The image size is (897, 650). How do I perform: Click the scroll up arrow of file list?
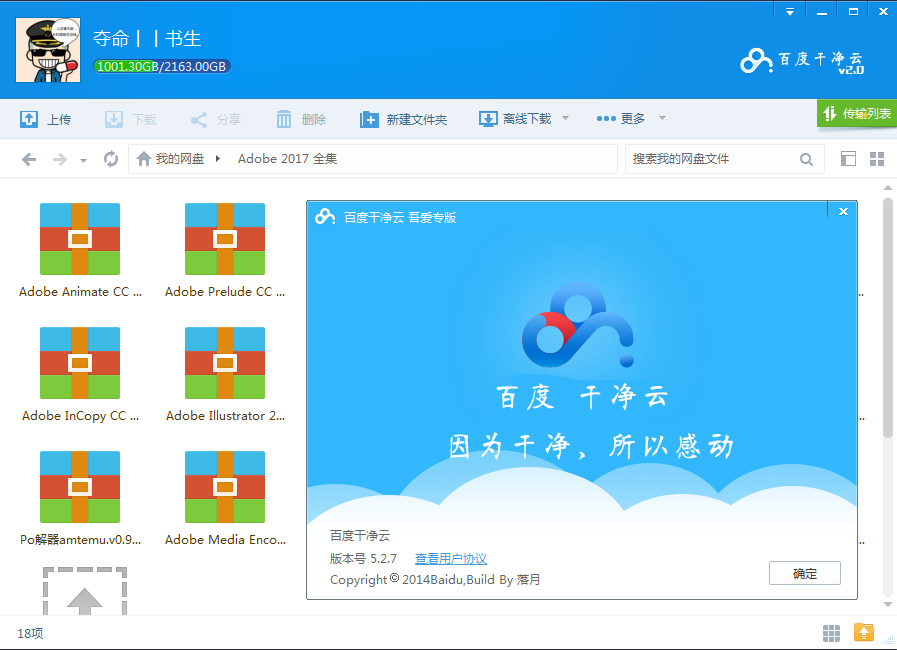[x=887, y=188]
